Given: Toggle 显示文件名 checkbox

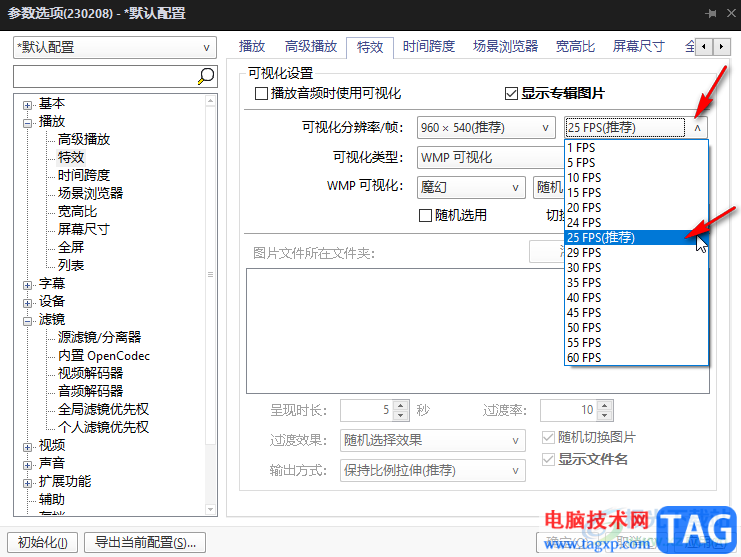Looking at the screenshot, I should coord(548,459).
